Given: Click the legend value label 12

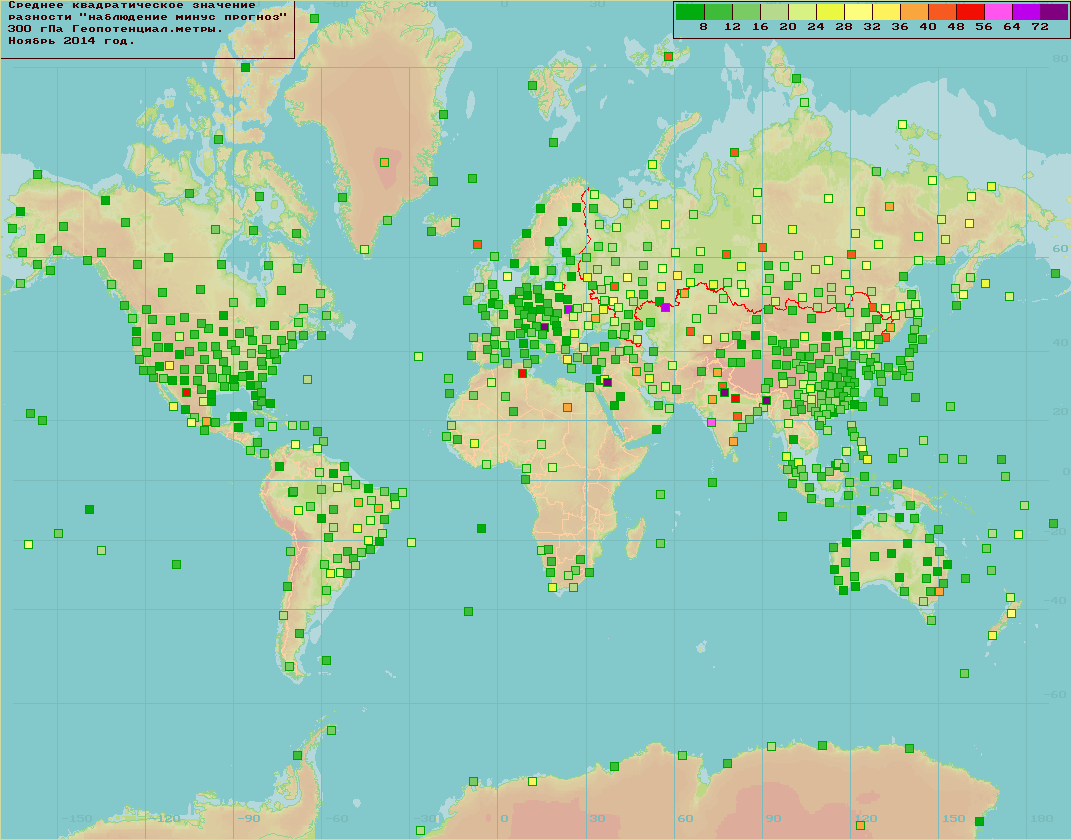Looking at the screenshot, I should (x=732, y=27).
